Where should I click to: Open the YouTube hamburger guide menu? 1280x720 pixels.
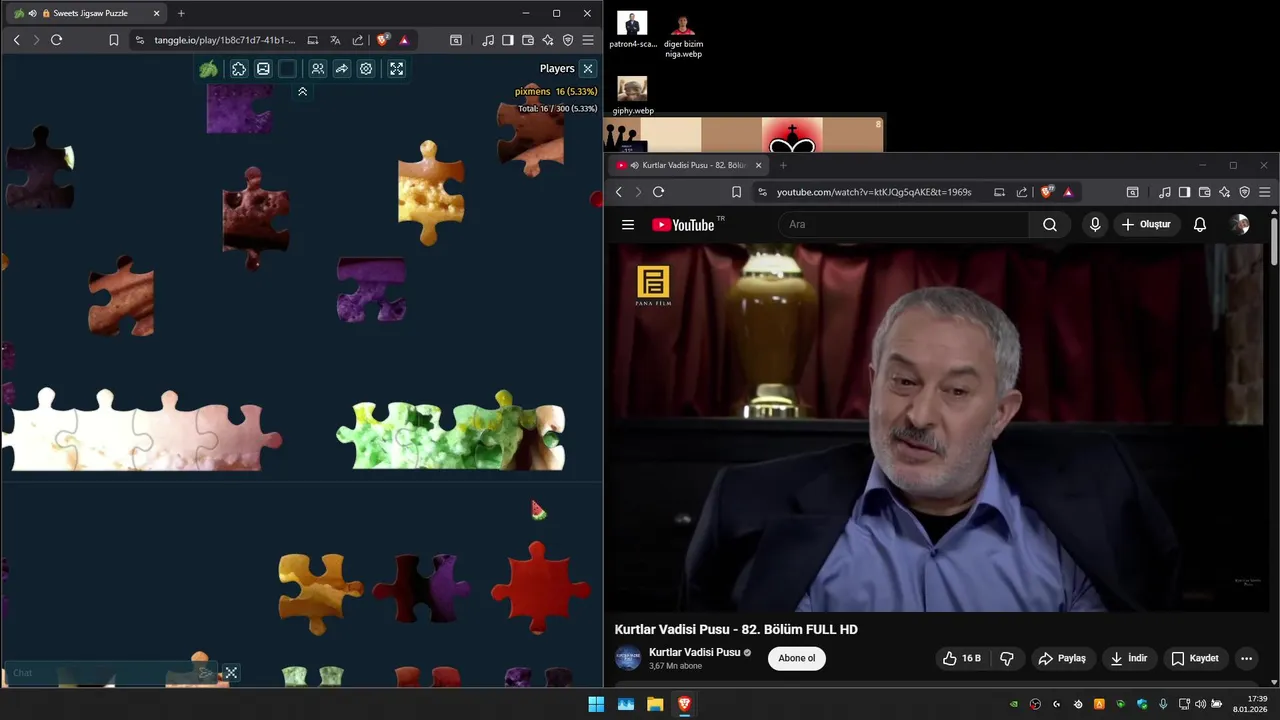click(628, 225)
